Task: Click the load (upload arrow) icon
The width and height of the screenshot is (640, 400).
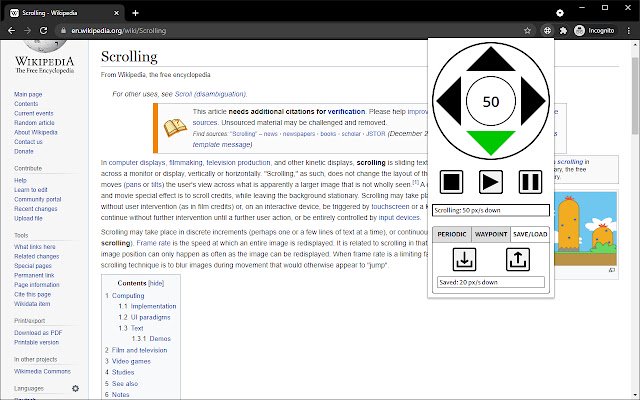Action: pyautogui.click(x=518, y=260)
